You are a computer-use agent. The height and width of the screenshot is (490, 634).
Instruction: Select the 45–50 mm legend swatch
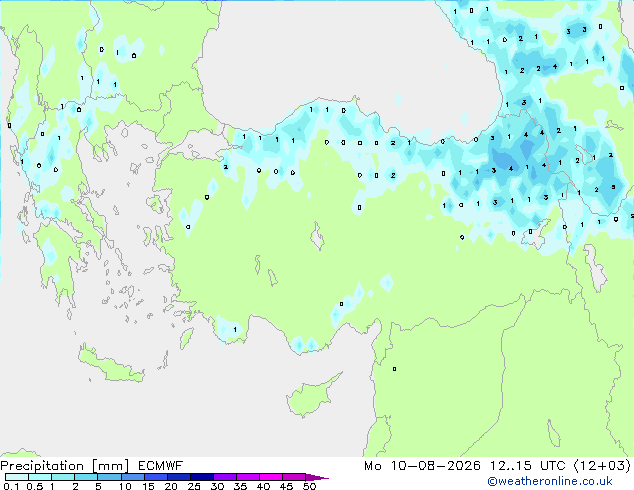[x=294, y=477]
